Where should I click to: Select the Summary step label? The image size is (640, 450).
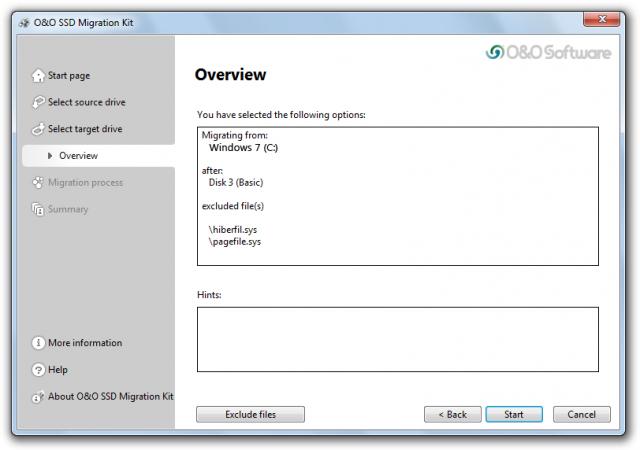click(68, 209)
